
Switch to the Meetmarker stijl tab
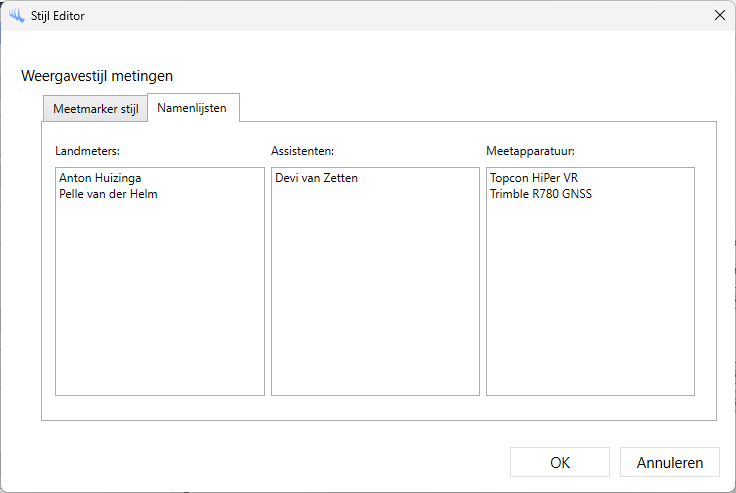click(96, 109)
